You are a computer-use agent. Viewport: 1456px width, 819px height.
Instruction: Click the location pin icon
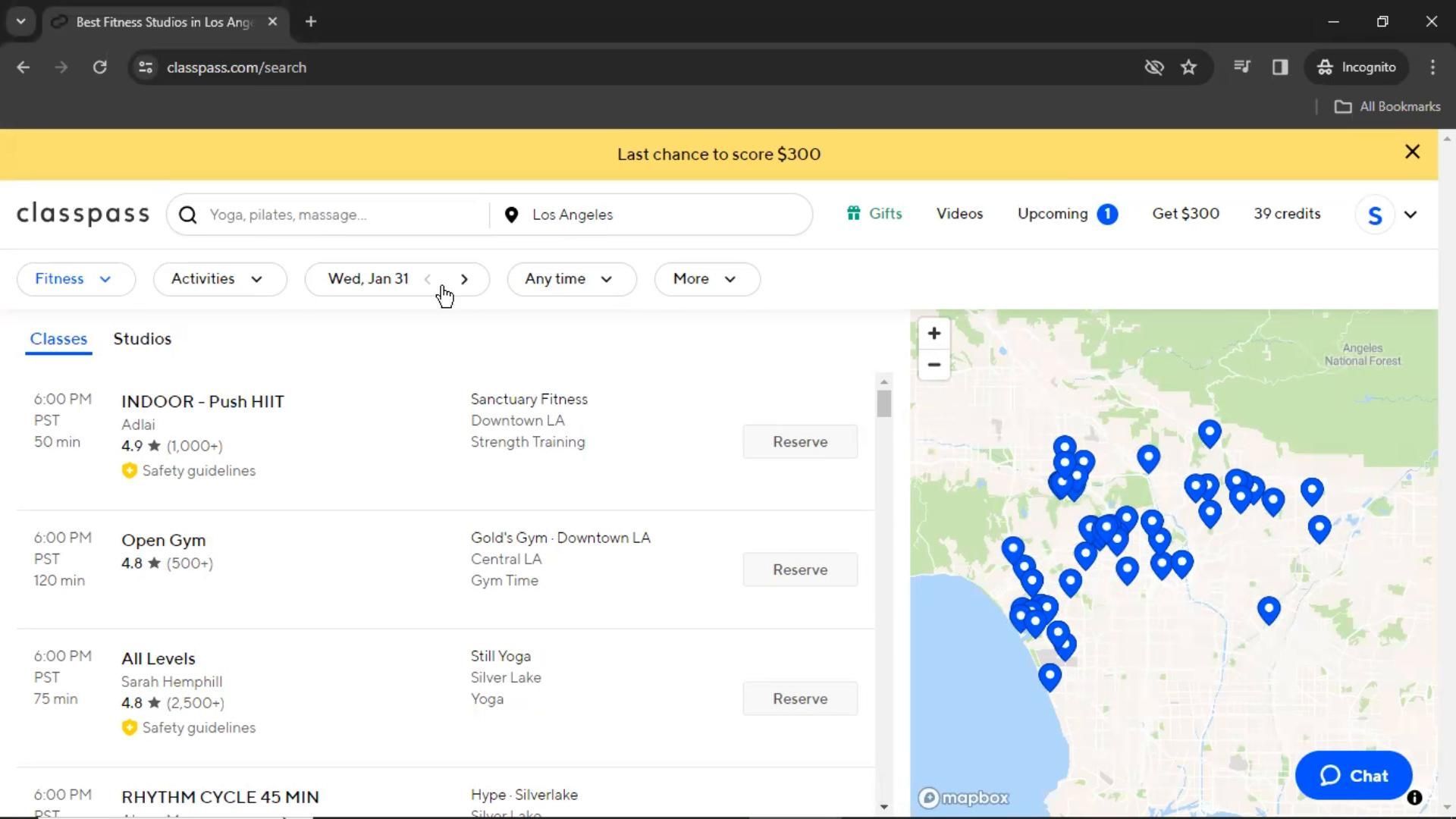point(511,215)
